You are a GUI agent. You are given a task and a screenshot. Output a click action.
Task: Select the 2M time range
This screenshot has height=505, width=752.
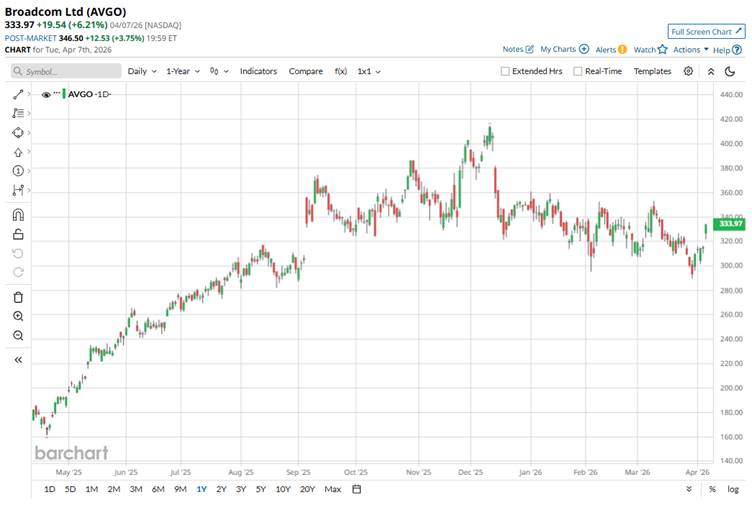click(x=114, y=489)
